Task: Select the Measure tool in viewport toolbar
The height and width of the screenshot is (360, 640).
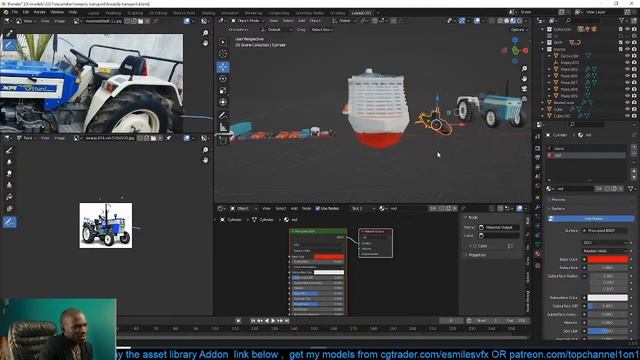Action: (223, 127)
